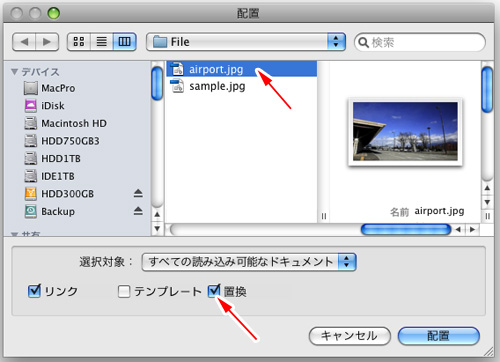Screen dimensions: 500x362
Task: Click the iDisk purple icon
Action: [x=31, y=106]
